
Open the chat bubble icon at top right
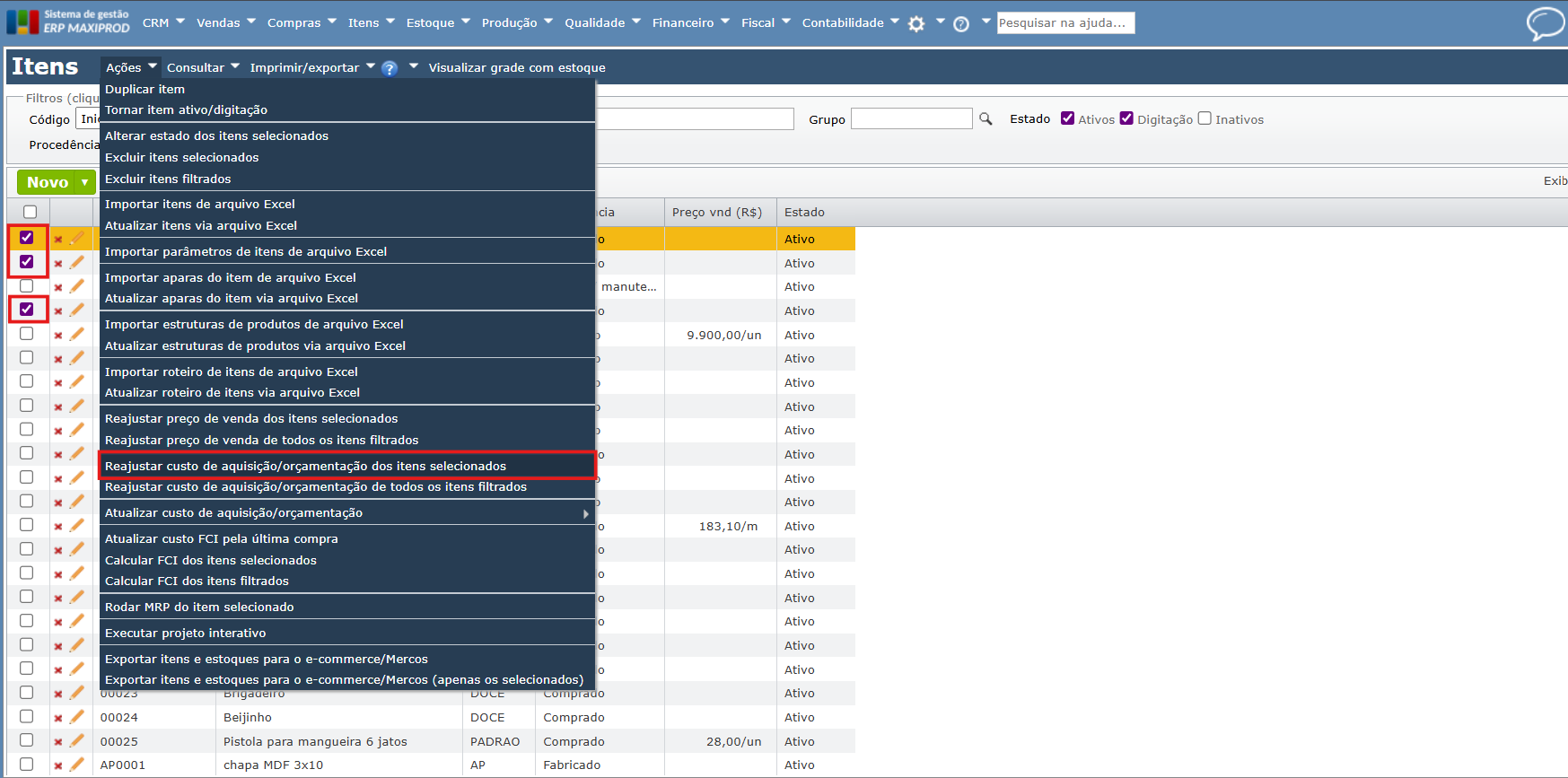tap(1545, 23)
